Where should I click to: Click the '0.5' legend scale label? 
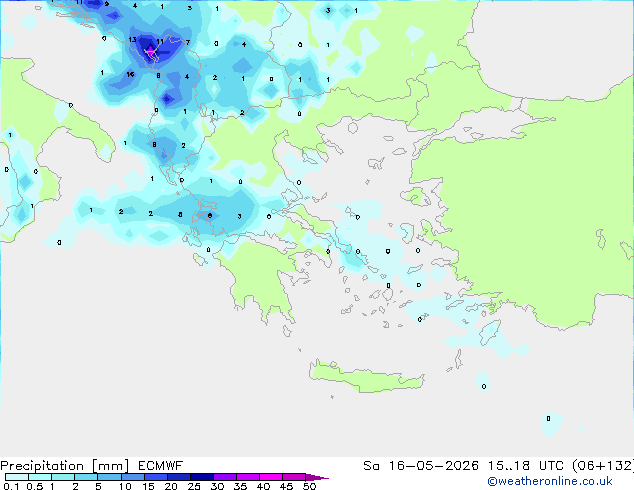pyautogui.click(x=35, y=486)
